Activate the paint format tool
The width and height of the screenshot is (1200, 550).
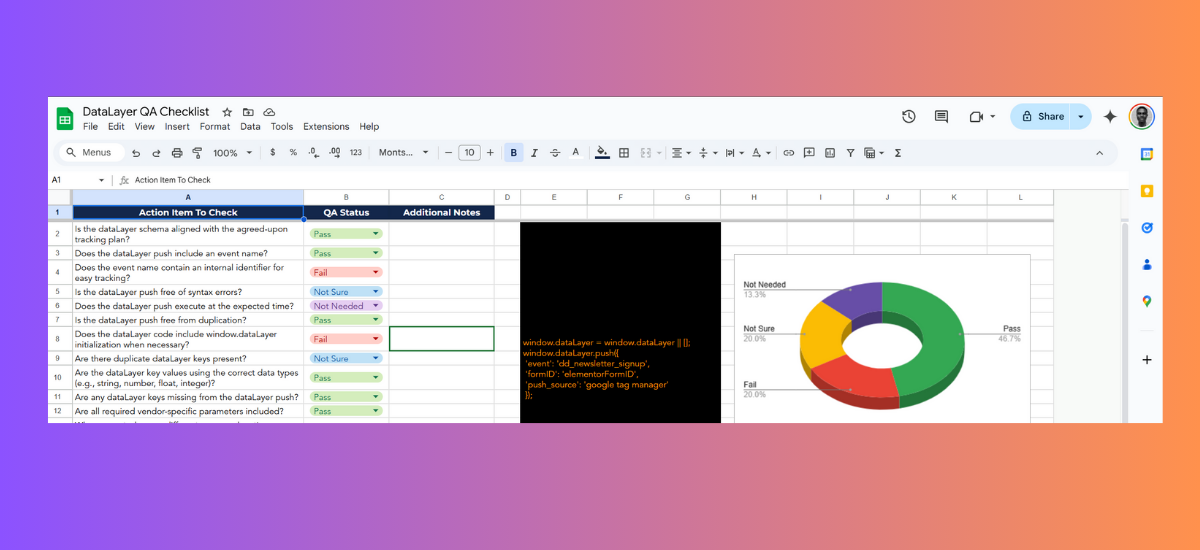(x=197, y=153)
